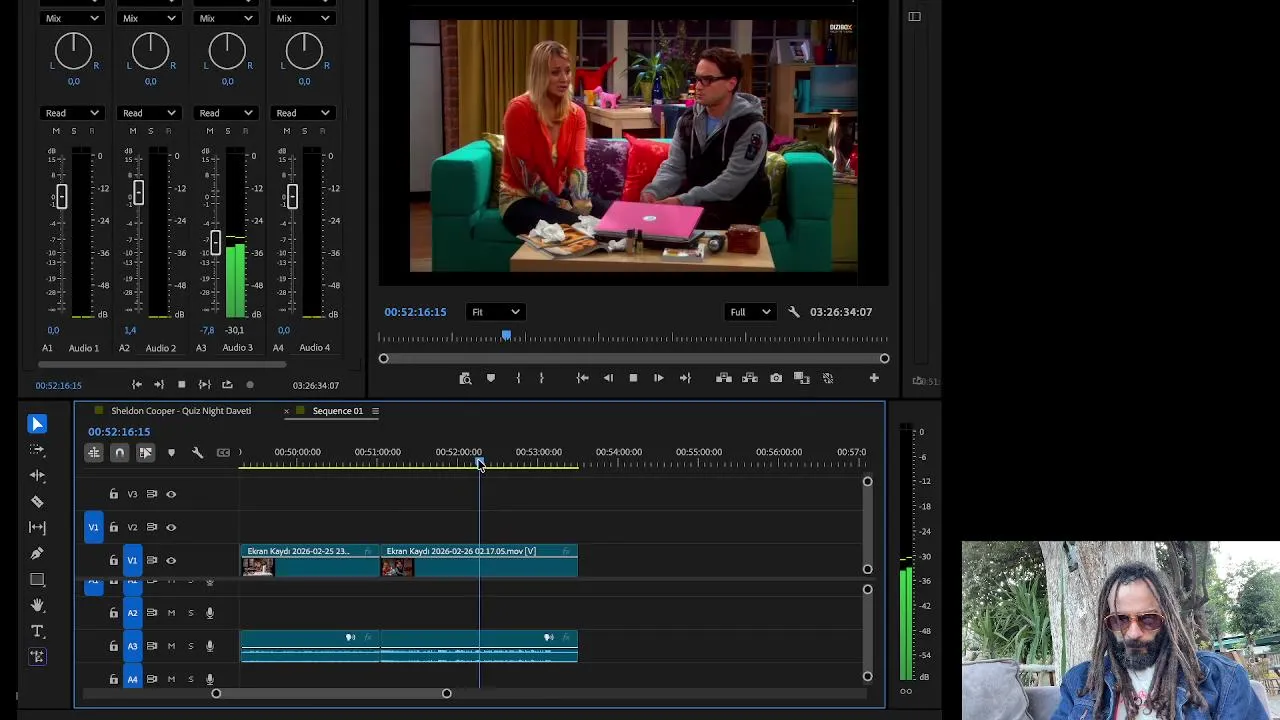Open Audio 4 Read automation dropdown
The height and width of the screenshot is (720, 1280).
click(303, 113)
